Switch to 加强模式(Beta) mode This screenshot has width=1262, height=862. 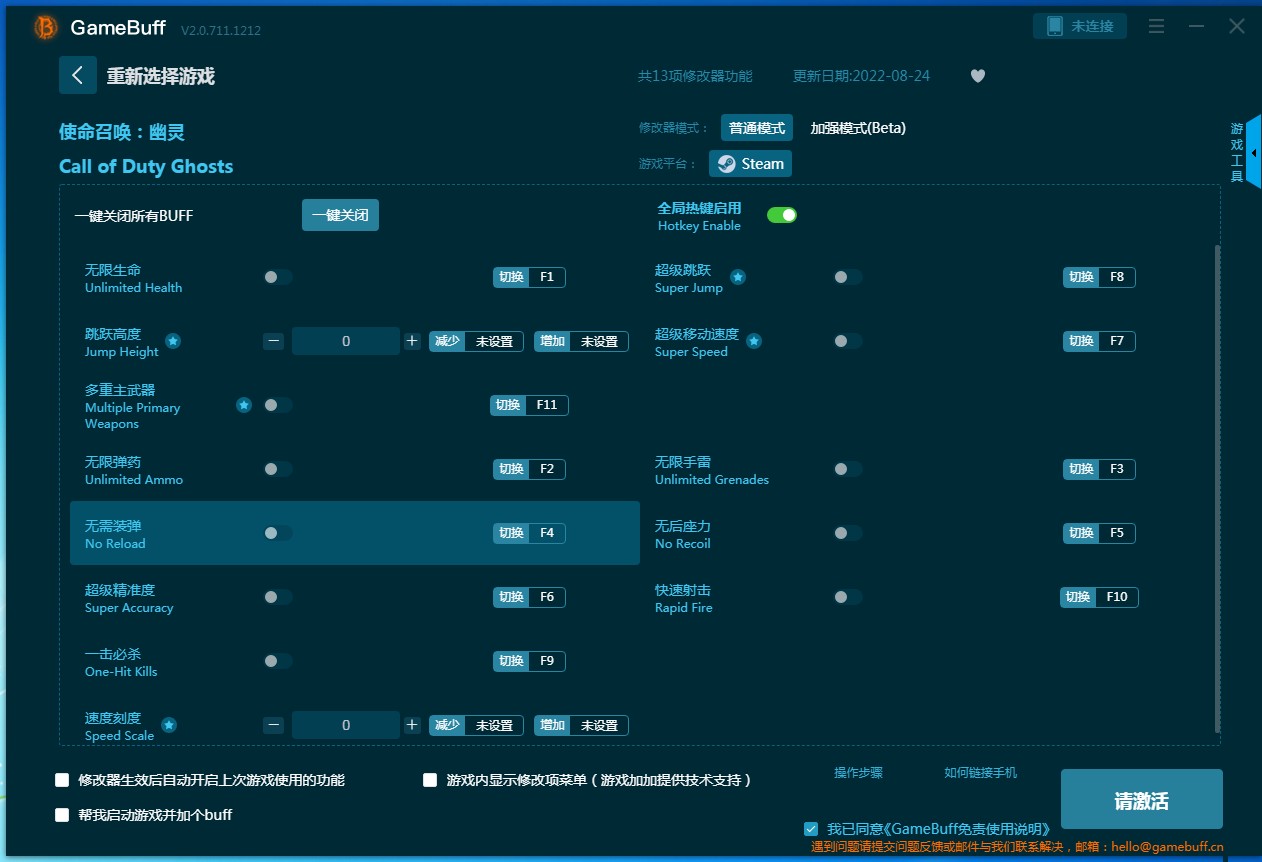click(x=858, y=128)
